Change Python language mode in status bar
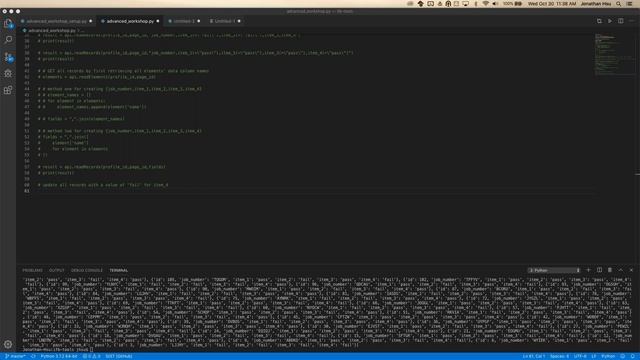Viewport: 640px width, 360px height. coord(608,356)
